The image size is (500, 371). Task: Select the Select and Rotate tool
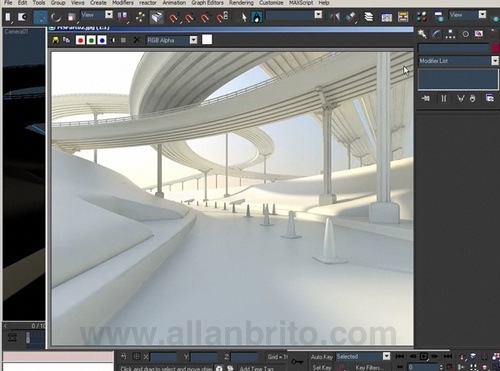coord(56,17)
